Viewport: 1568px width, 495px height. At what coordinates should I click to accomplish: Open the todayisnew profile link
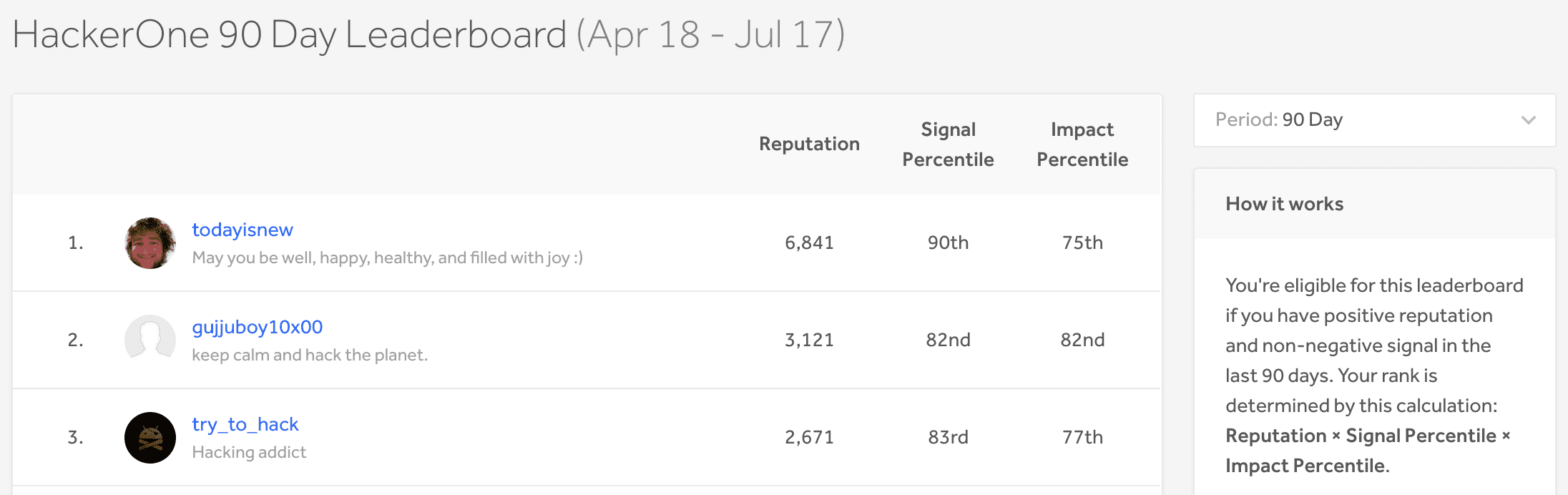point(242,230)
